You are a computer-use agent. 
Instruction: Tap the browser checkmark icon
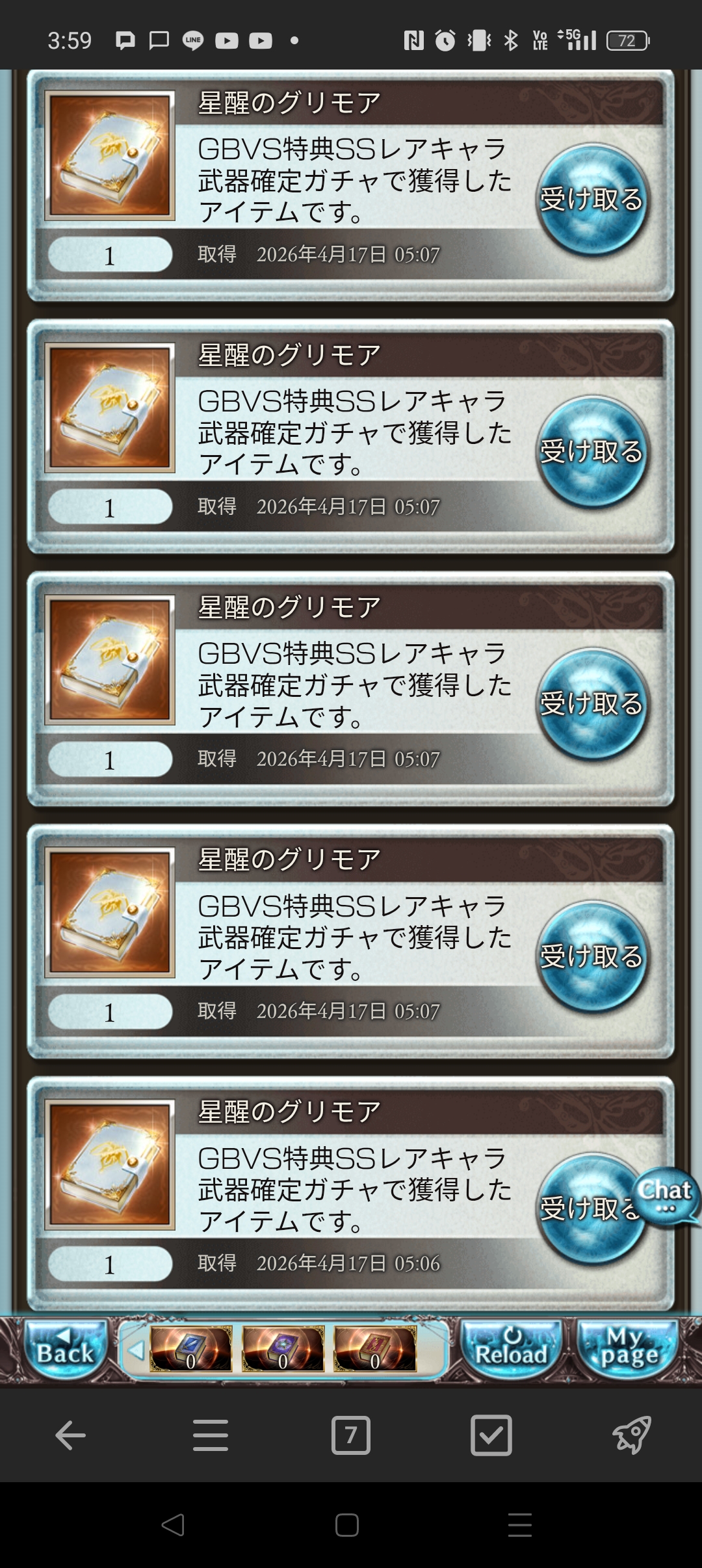491,1435
